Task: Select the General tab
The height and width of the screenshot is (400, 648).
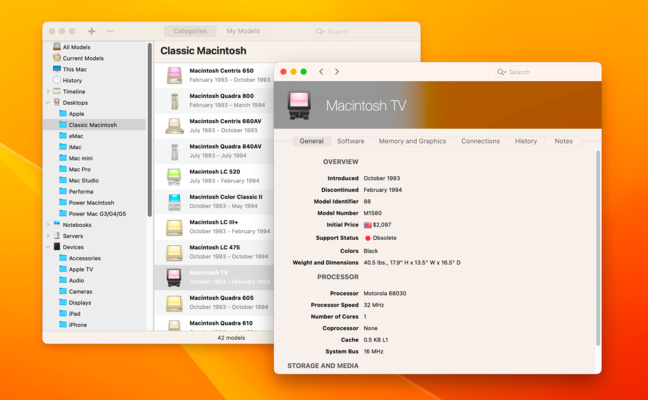Action: [312, 141]
